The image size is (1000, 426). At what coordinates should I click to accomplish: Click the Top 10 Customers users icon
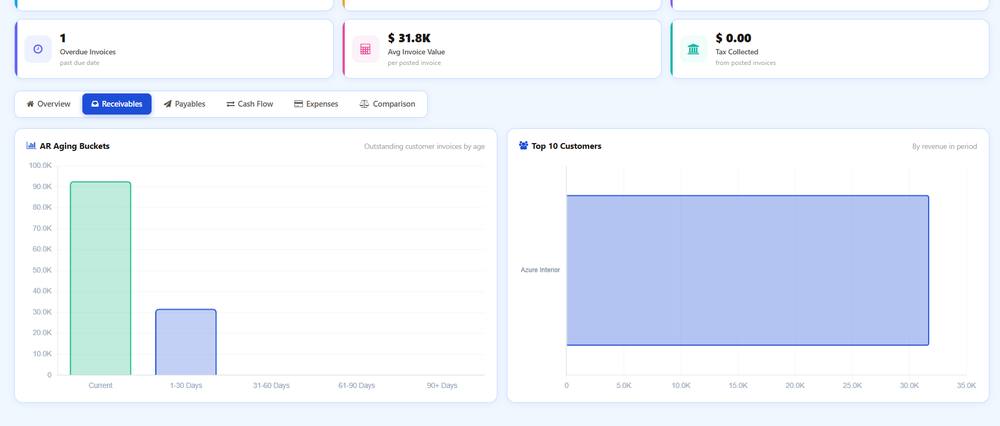click(524, 145)
